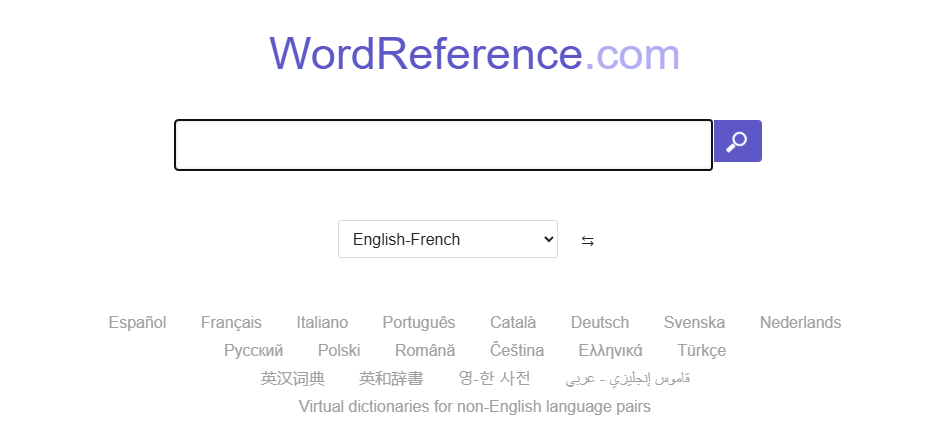The image size is (950, 447).
Task: Open the Français dictionary link
Action: [x=231, y=322]
